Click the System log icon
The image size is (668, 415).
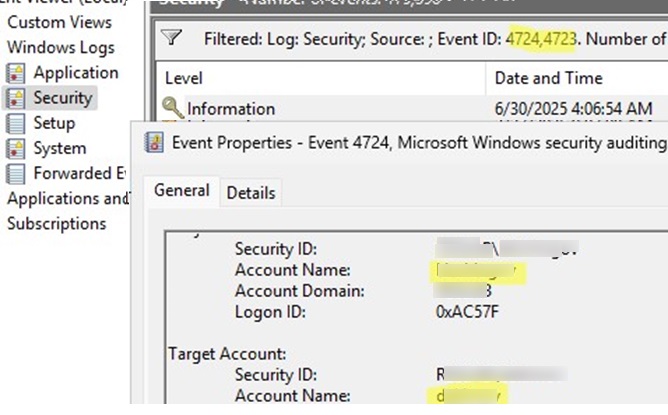coord(16,149)
